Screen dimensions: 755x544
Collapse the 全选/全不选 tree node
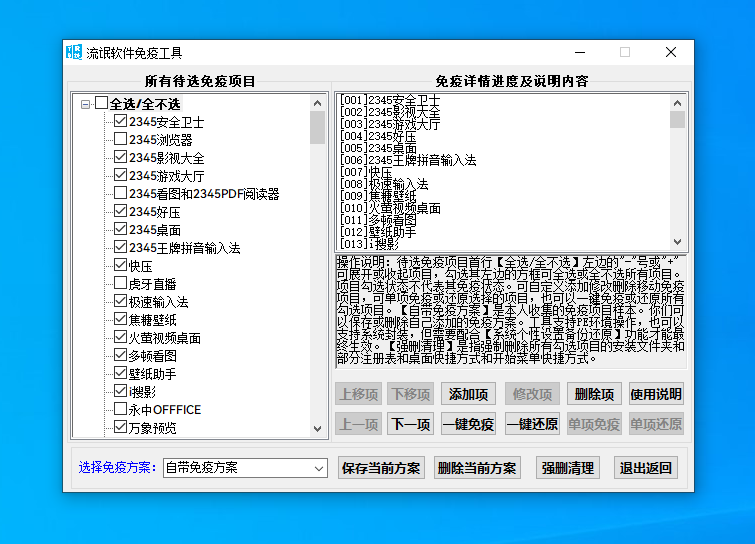coord(85,104)
